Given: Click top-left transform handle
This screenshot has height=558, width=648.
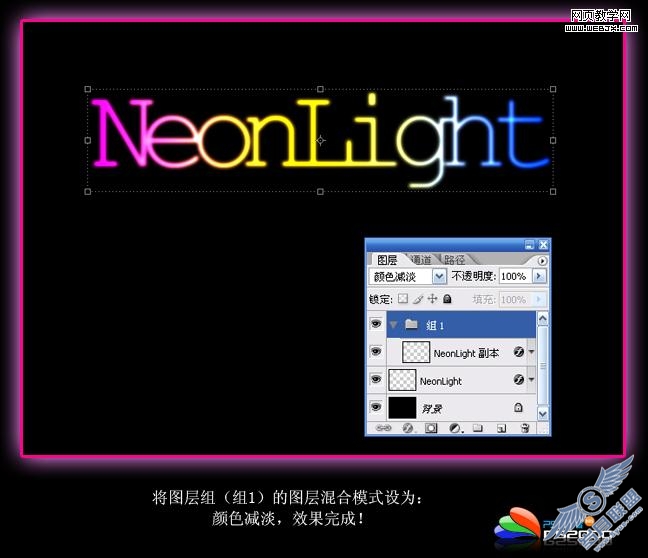Looking at the screenshot, I should pos(88,89).
